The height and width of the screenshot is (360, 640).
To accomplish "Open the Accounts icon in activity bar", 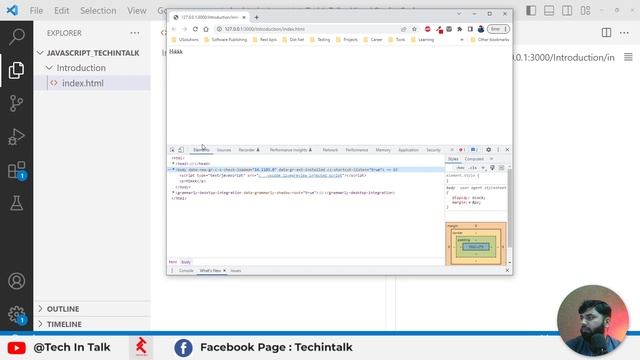I will (16, 281).
